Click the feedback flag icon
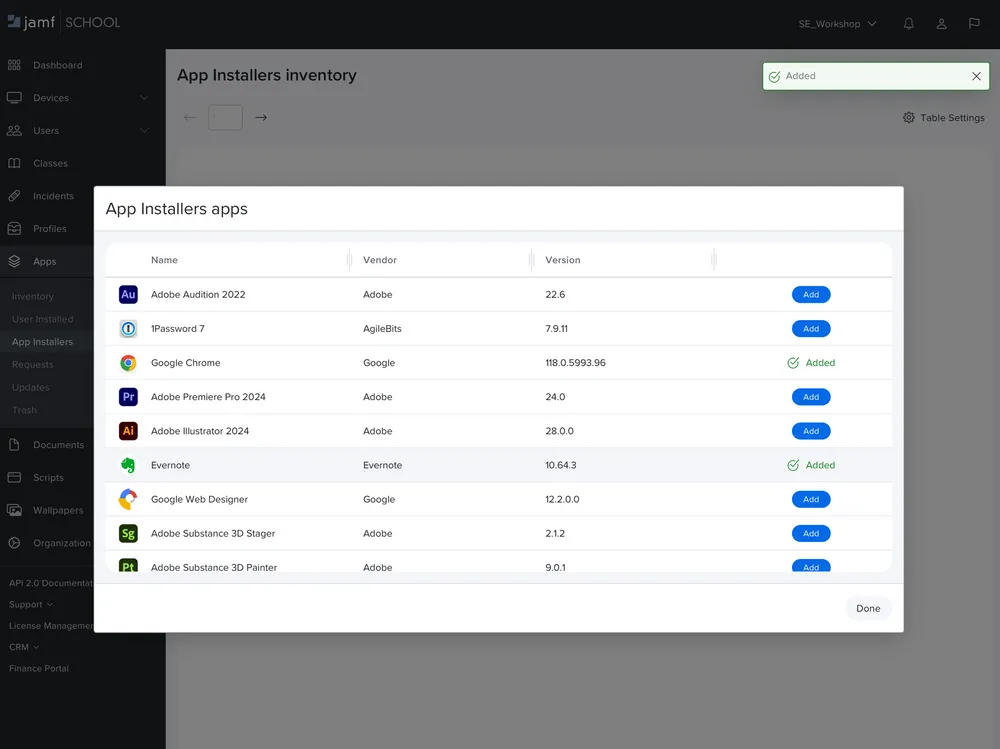Viewport: 1000px width, 749px height. [974, 23]
